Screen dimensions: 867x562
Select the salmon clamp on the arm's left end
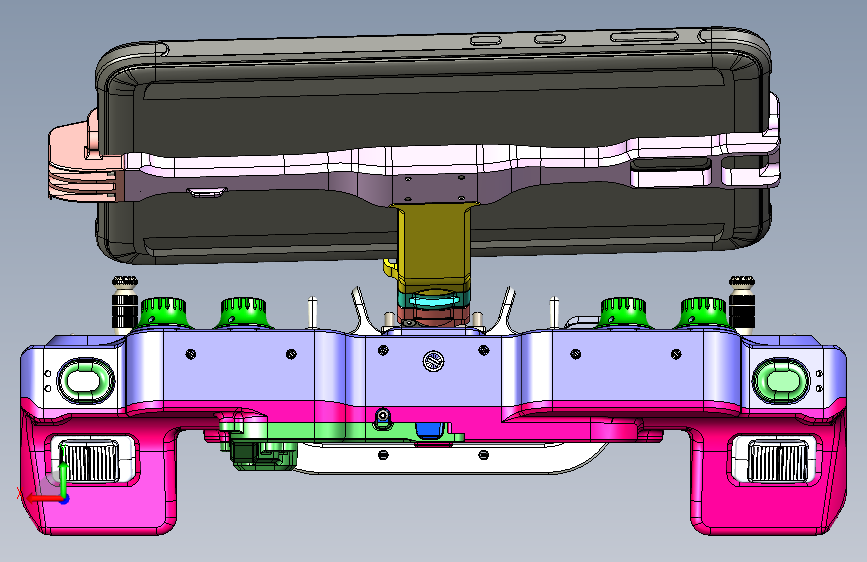point(83,160)
